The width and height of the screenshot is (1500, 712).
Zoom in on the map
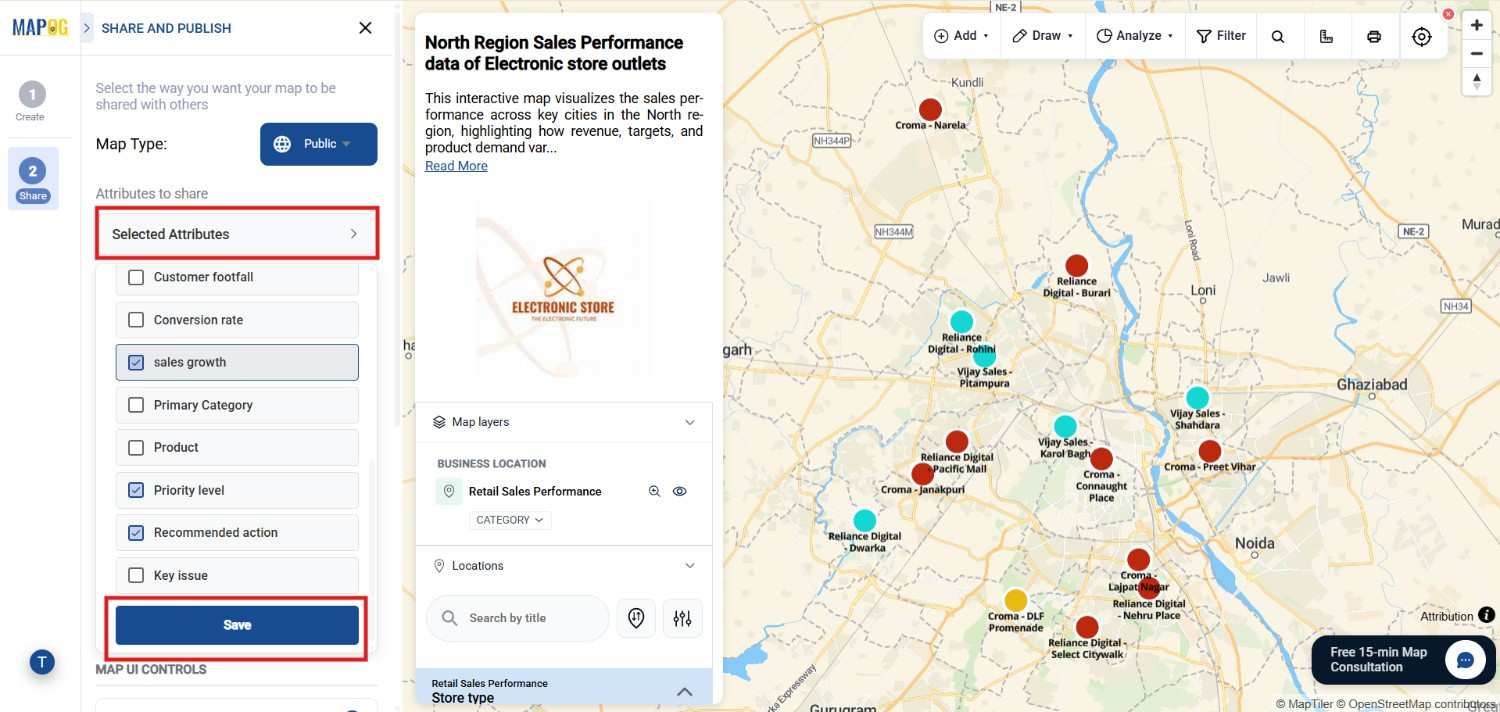coord(1477,25)
